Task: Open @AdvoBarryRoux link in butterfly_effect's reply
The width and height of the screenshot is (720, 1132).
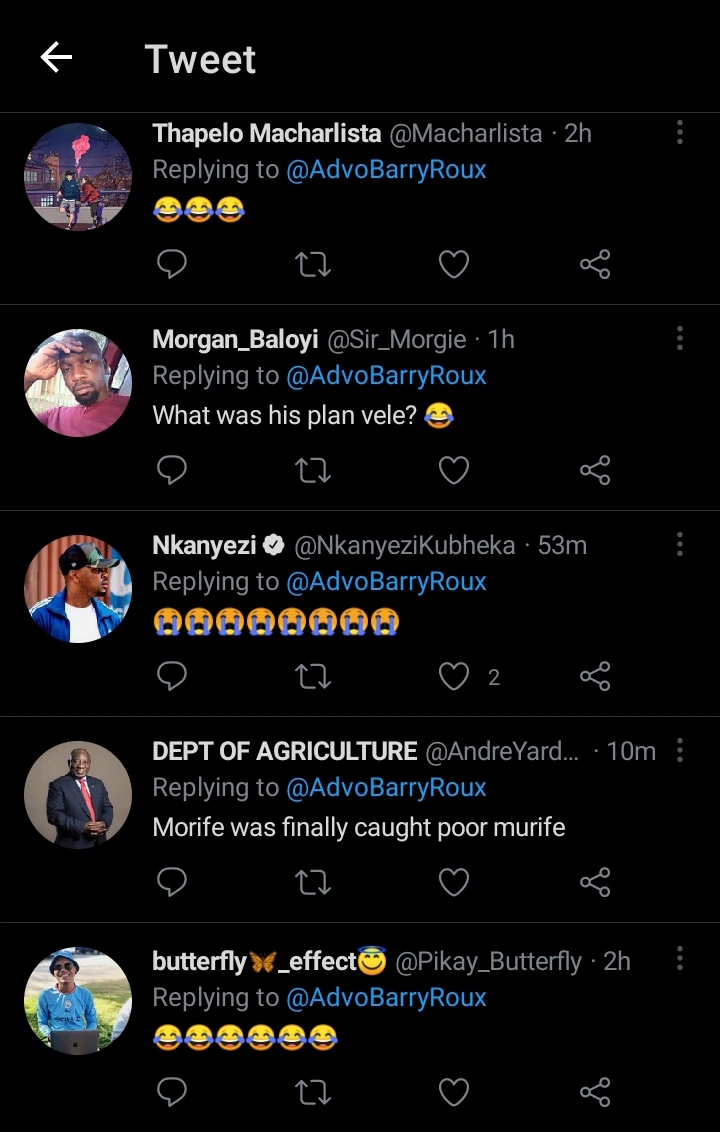Action: pos(386,998)
